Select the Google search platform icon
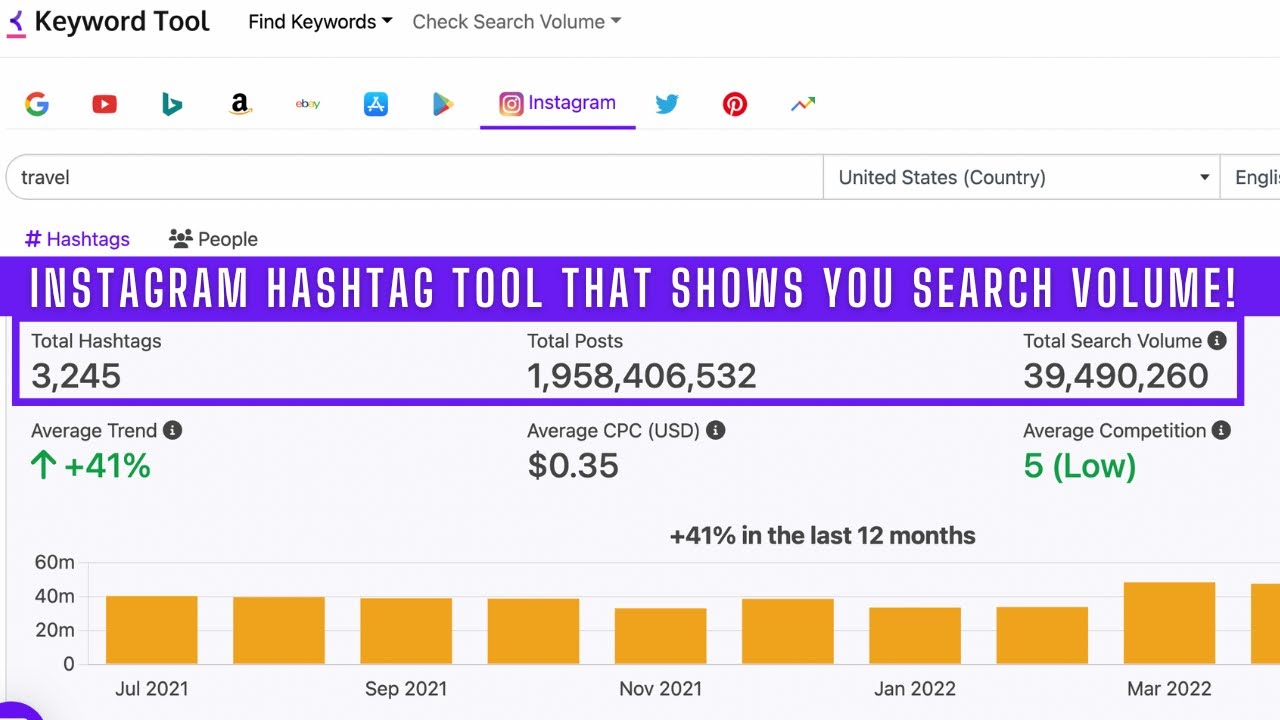This screenshot has width=1280, height=720. coord(37,104)
